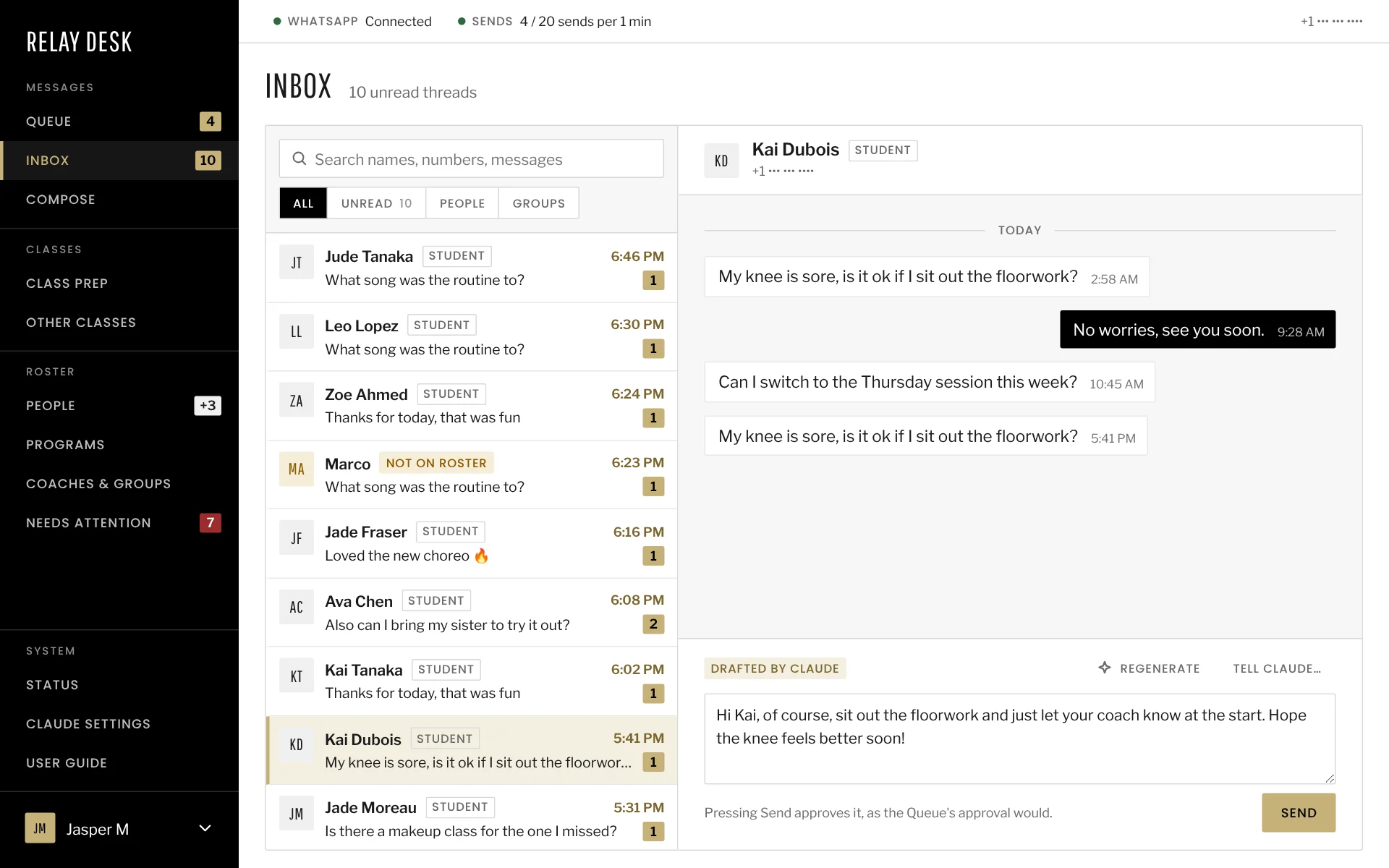Click Jade Fraser's JF avatar
Screen dimensions: 1389x868
point(297,538)
